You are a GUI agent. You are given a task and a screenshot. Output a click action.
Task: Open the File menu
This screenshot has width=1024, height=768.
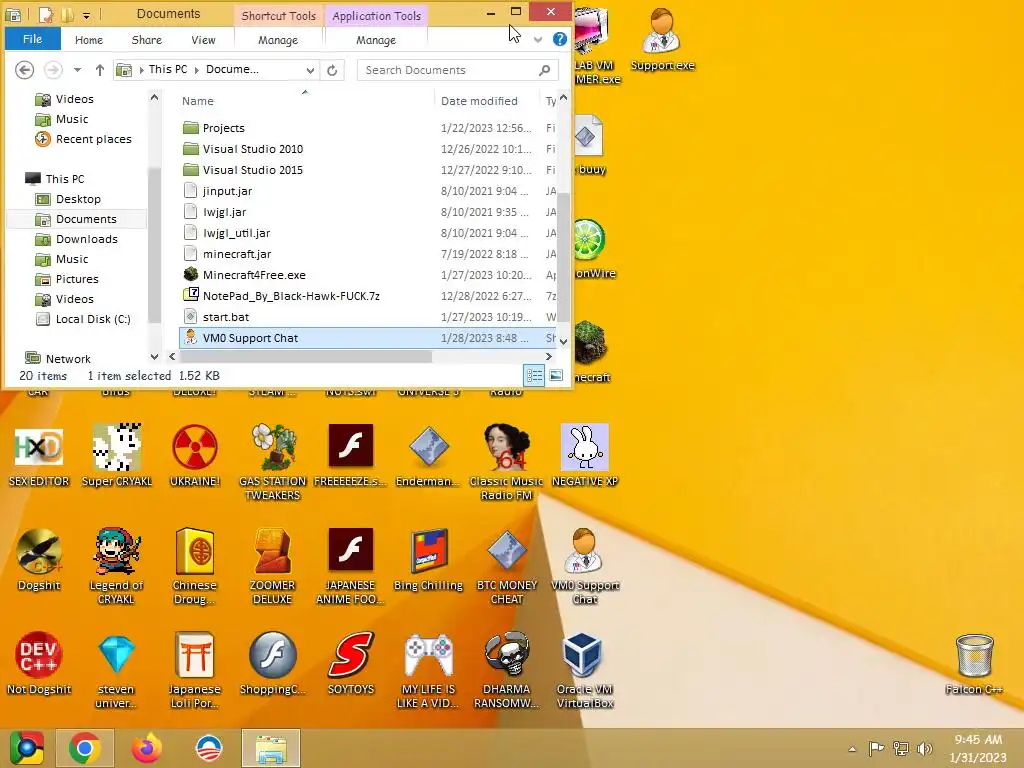click(33, 39)
